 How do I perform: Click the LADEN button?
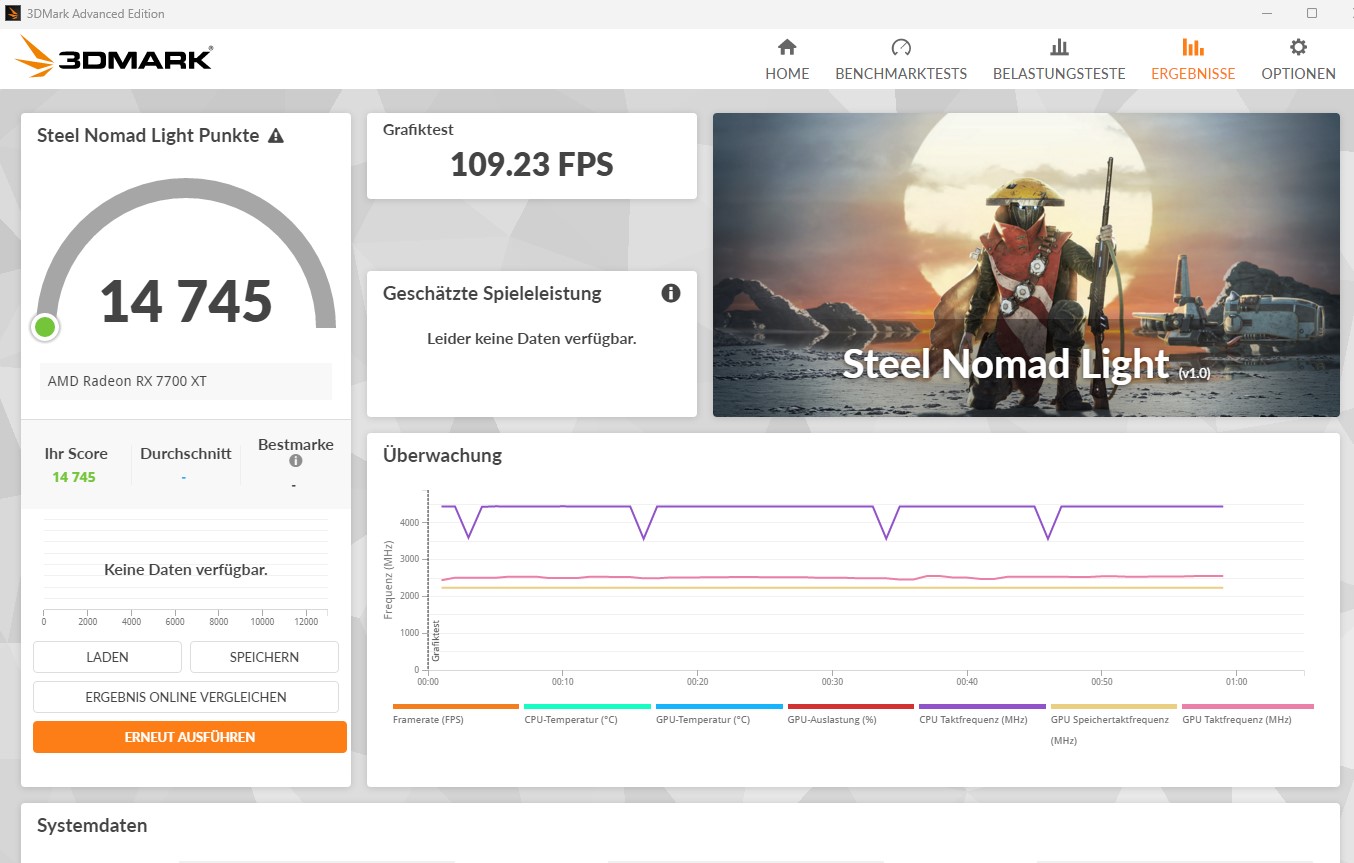[x=107, y=657]
